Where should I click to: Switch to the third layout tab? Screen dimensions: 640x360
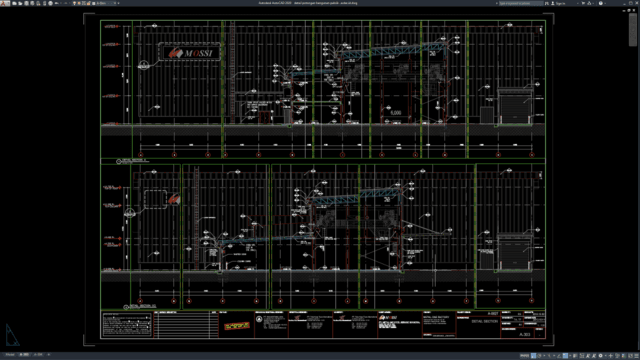pyautogui.click(x=38, y=355)
